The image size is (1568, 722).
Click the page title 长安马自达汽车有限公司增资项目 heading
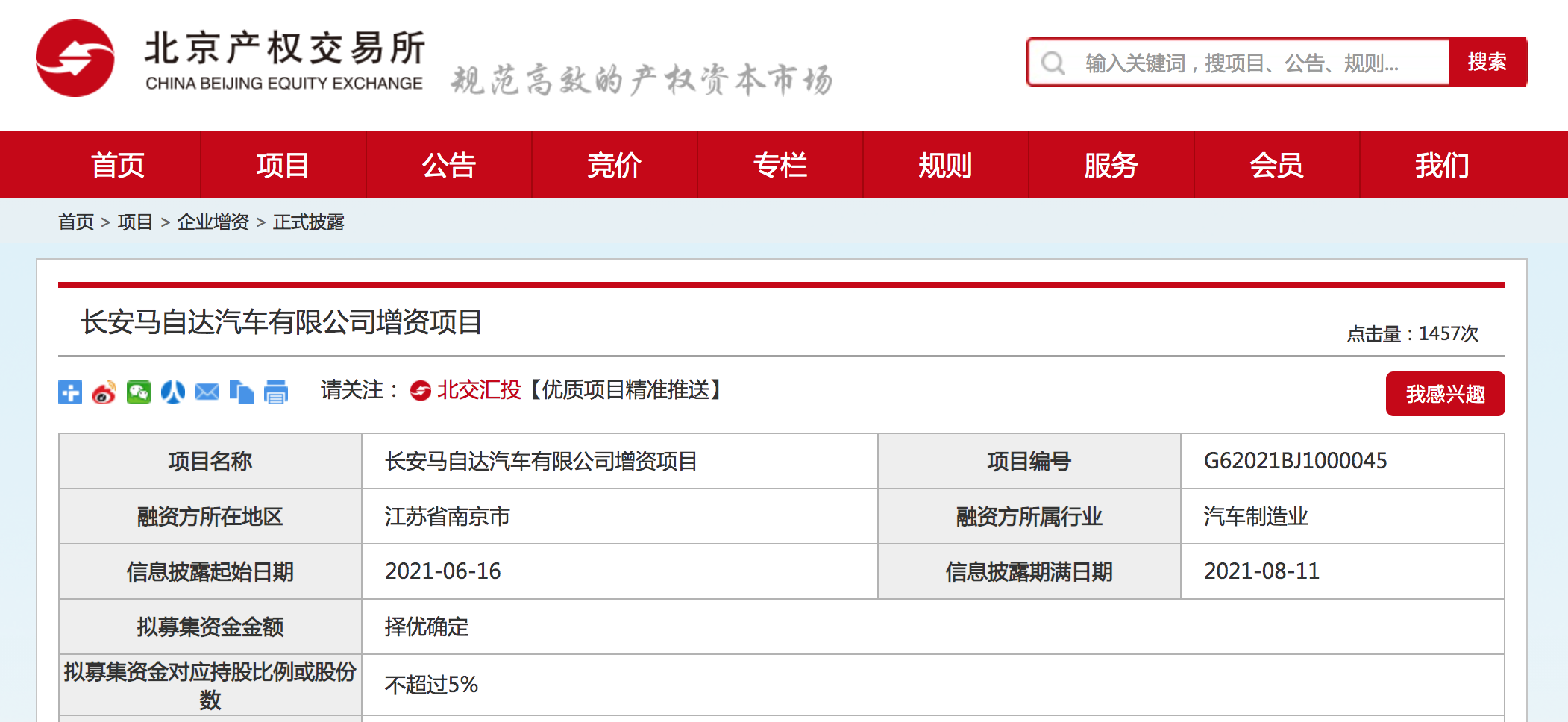[281, 322]
